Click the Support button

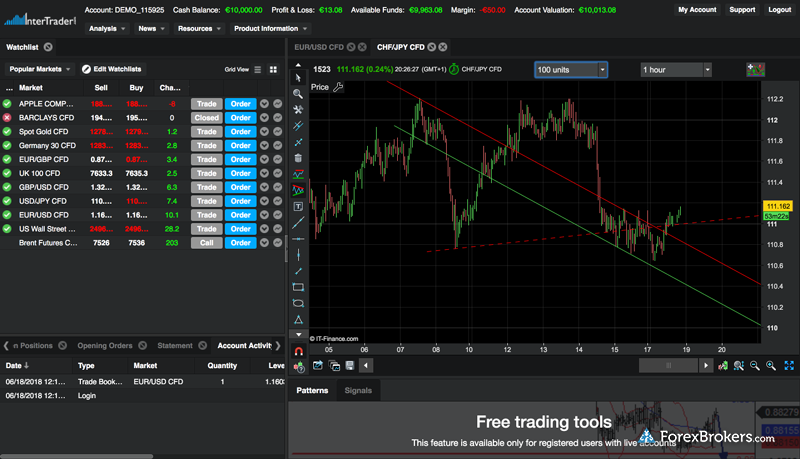(x=742, y=10)
